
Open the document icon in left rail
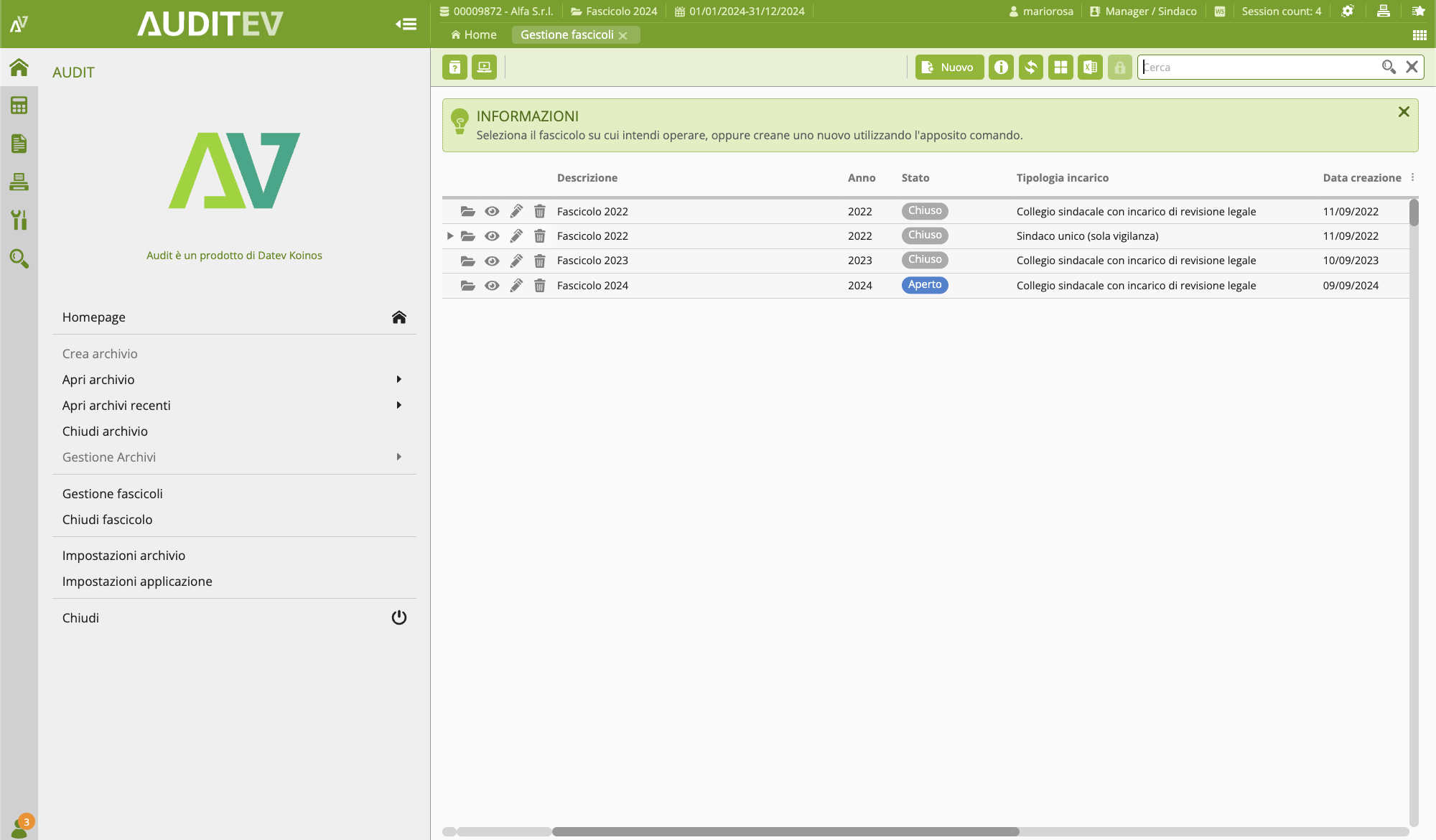pos(19,144)
